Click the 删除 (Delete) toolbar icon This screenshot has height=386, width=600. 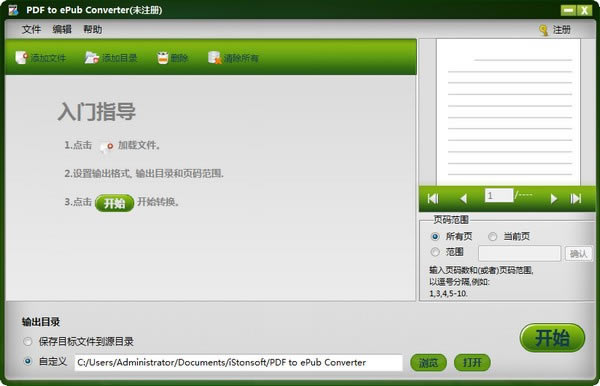point(163,58)
